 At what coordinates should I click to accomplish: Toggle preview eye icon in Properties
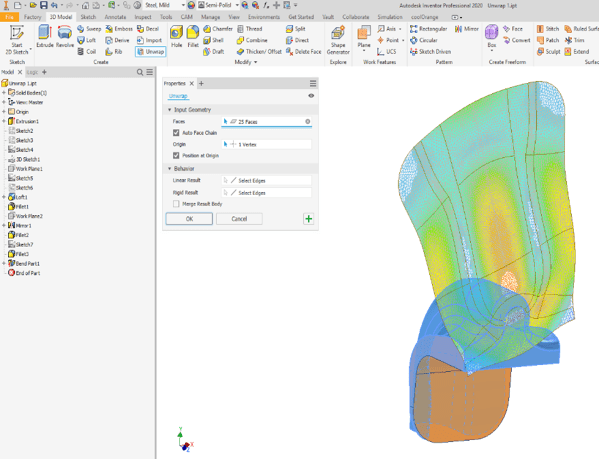(x=311, y=96)
